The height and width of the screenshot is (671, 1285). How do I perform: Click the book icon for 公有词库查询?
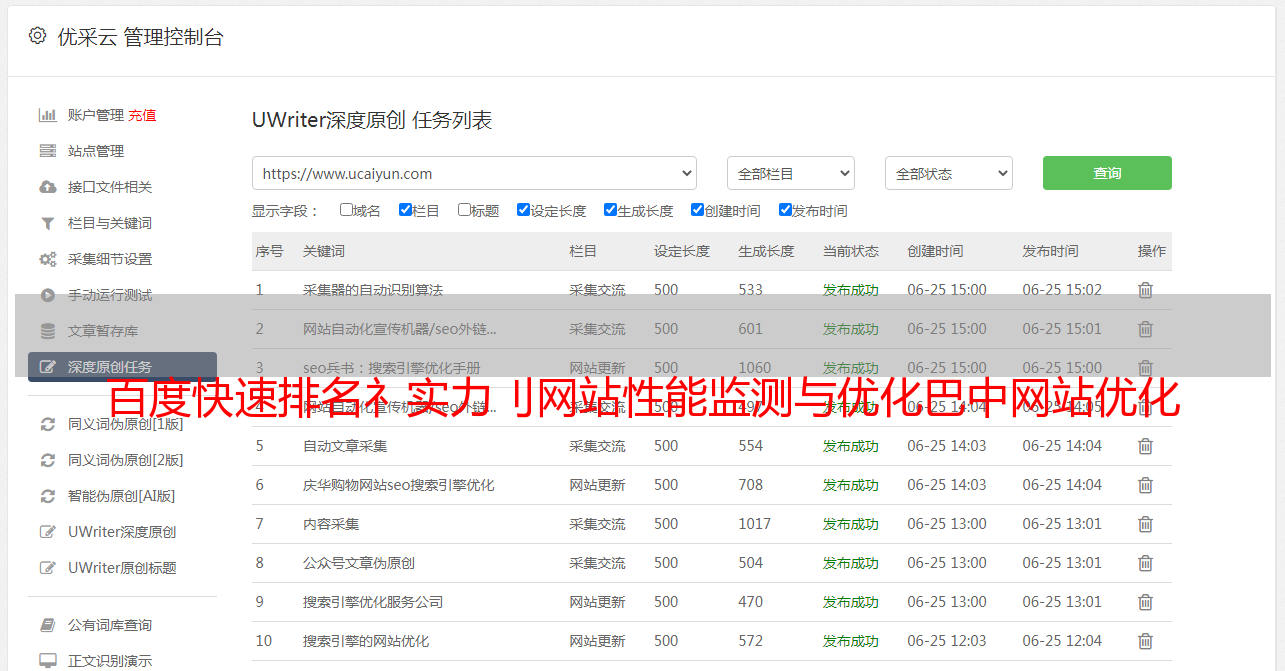[47, 625]
